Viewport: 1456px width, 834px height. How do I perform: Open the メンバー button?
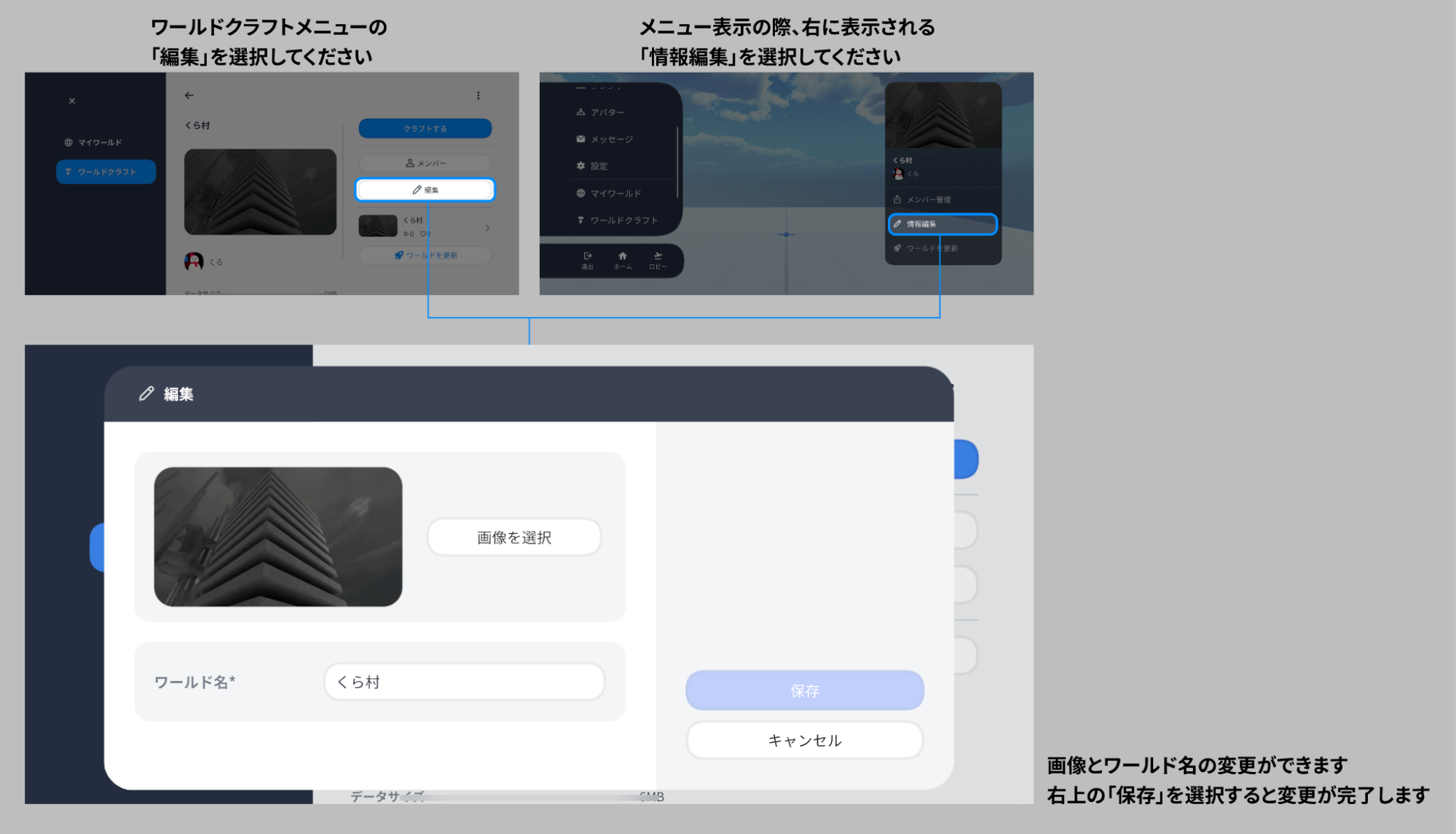[x=425, y=163]
